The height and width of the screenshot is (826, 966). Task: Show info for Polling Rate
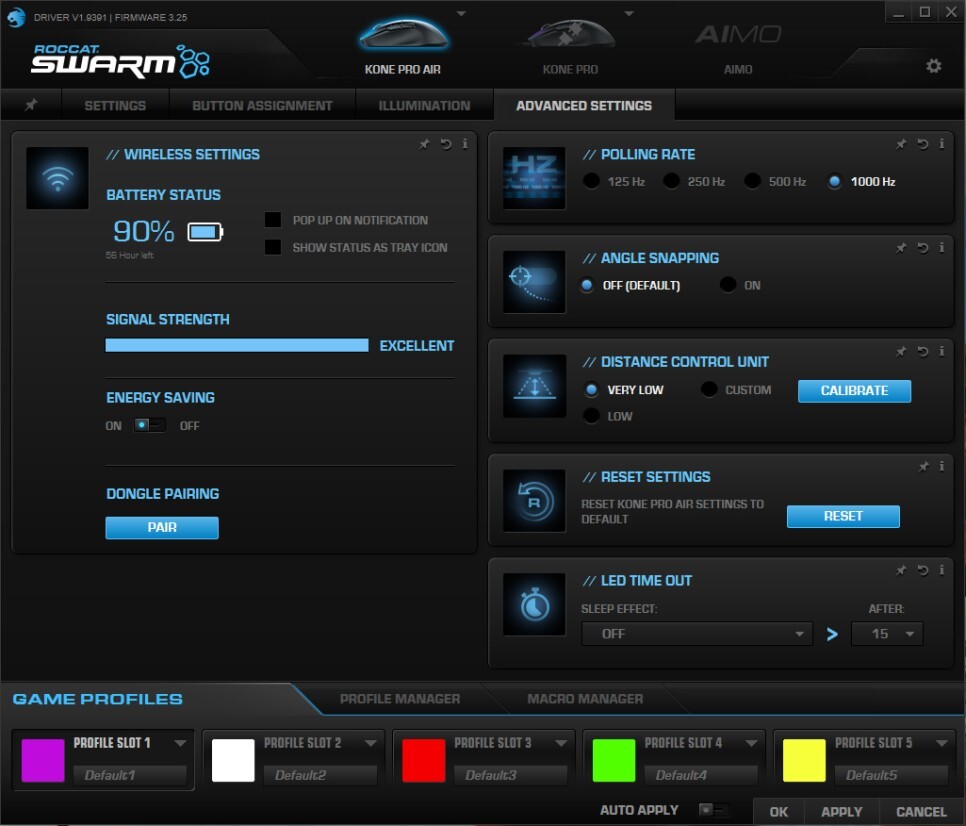942,144
